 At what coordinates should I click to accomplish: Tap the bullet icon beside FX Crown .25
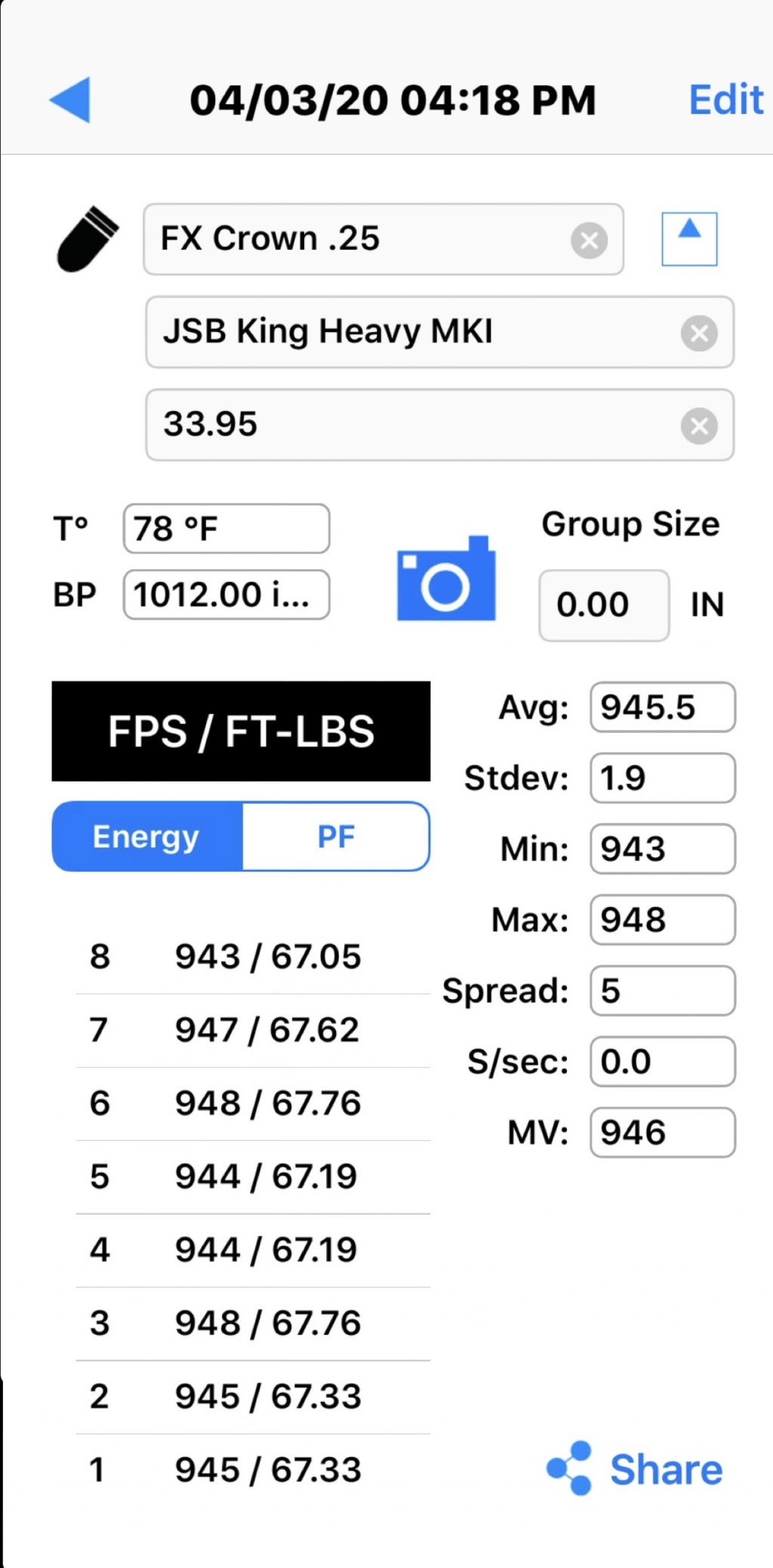tap(88, 239)
